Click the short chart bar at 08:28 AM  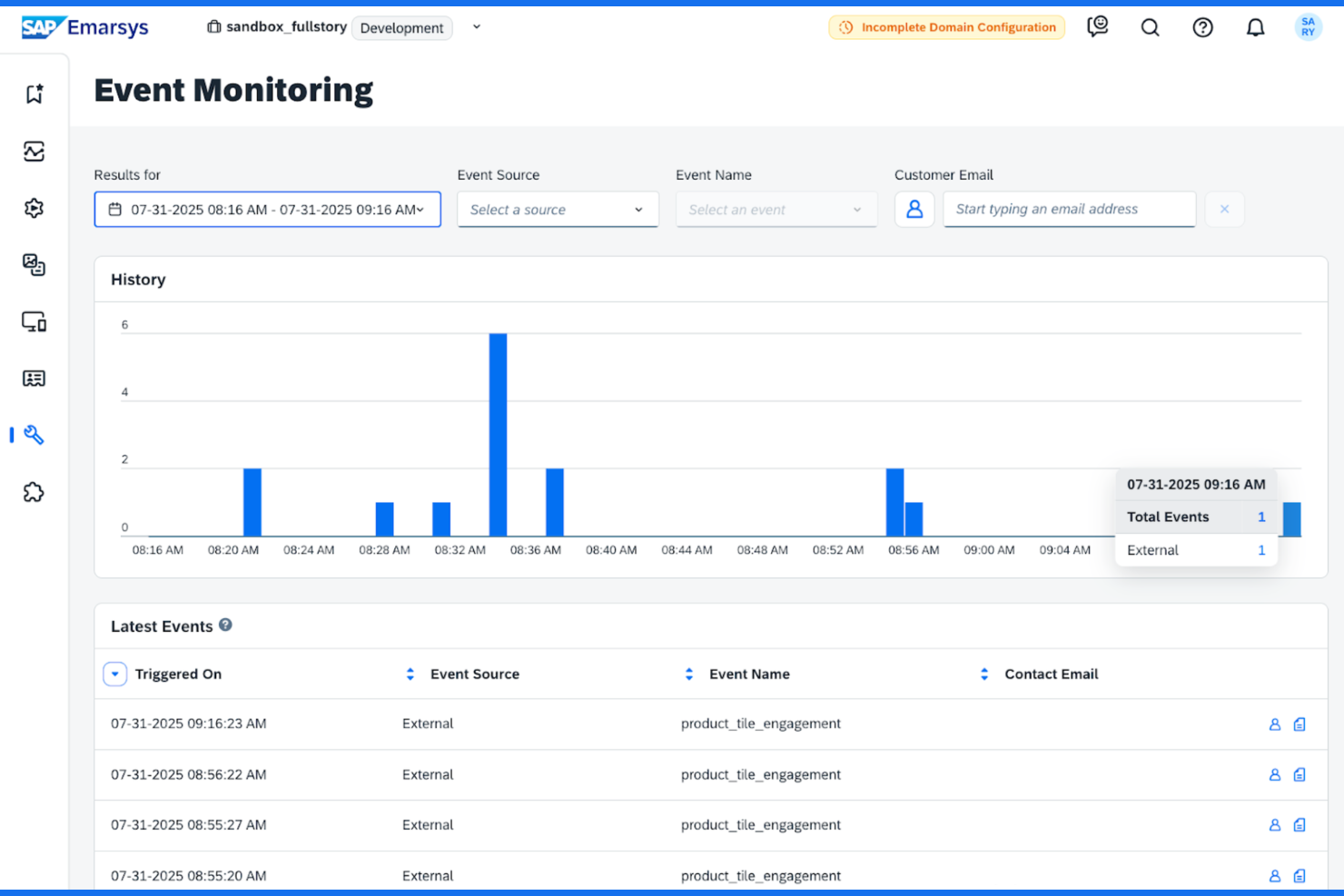click(385, 519)
